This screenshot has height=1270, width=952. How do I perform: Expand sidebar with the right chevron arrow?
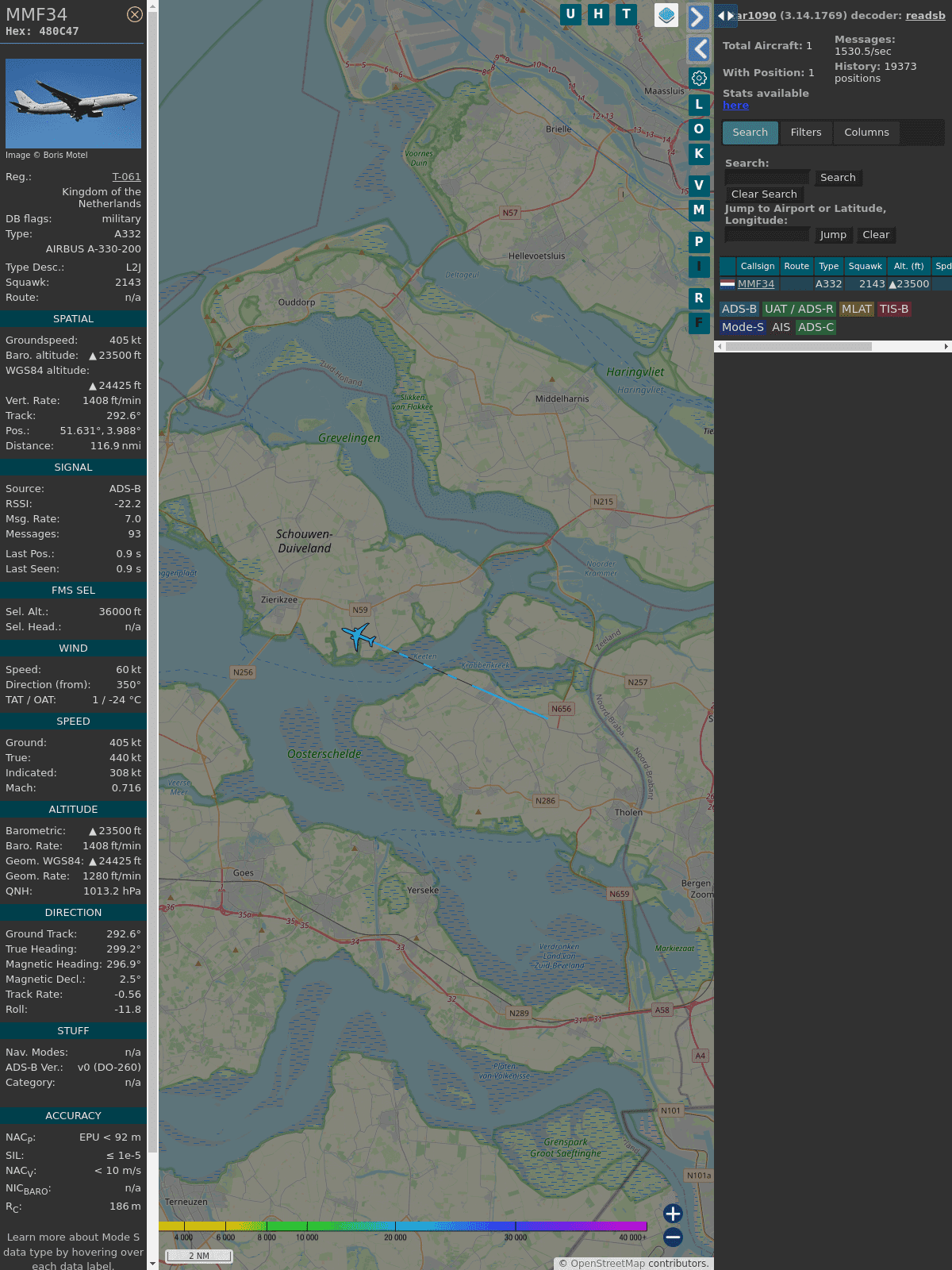(x=697, y=17)
